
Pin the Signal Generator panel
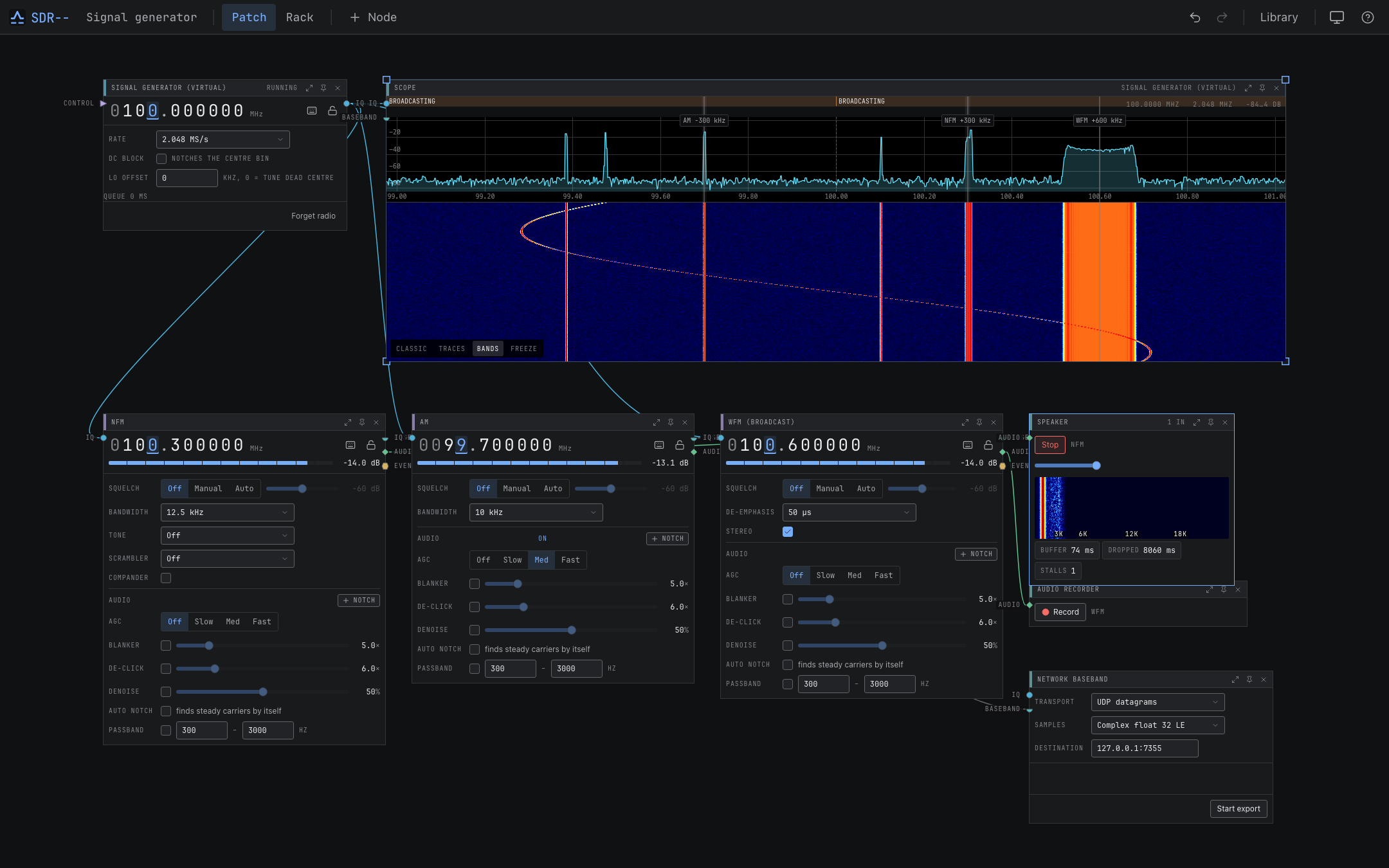323,88
